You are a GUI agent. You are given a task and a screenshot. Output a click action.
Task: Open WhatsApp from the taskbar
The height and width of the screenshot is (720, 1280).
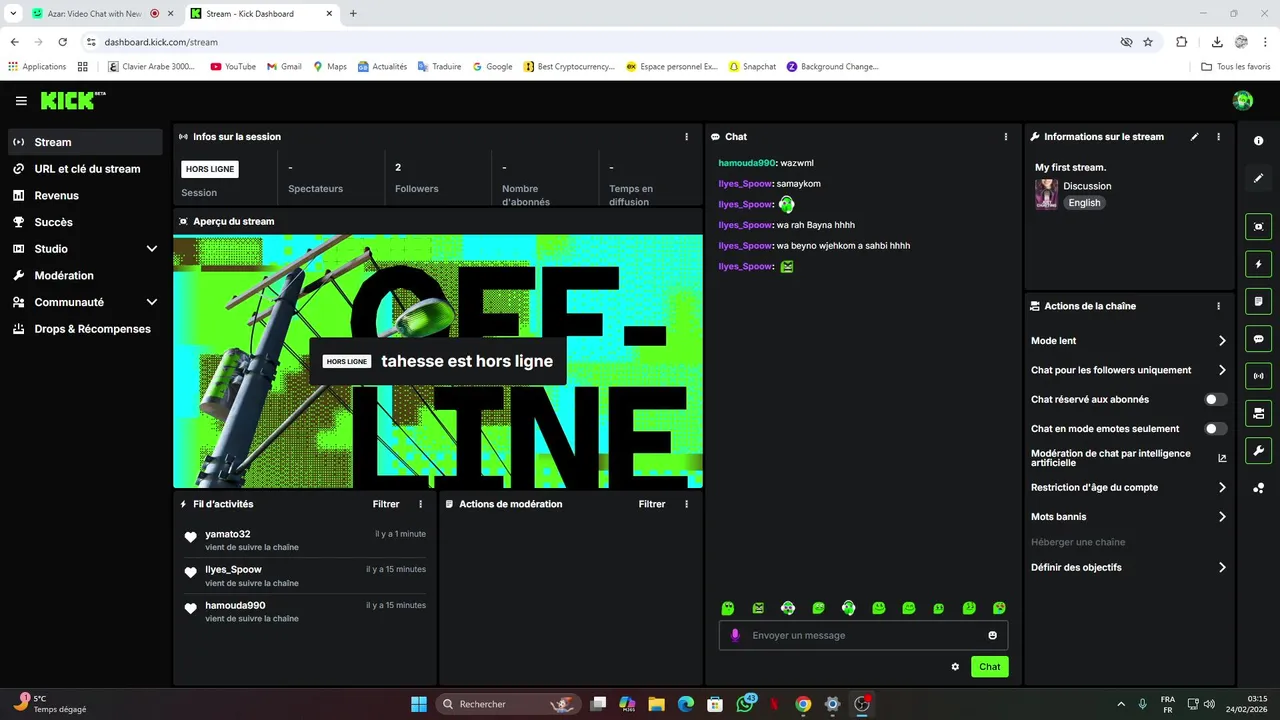point(745,704)
